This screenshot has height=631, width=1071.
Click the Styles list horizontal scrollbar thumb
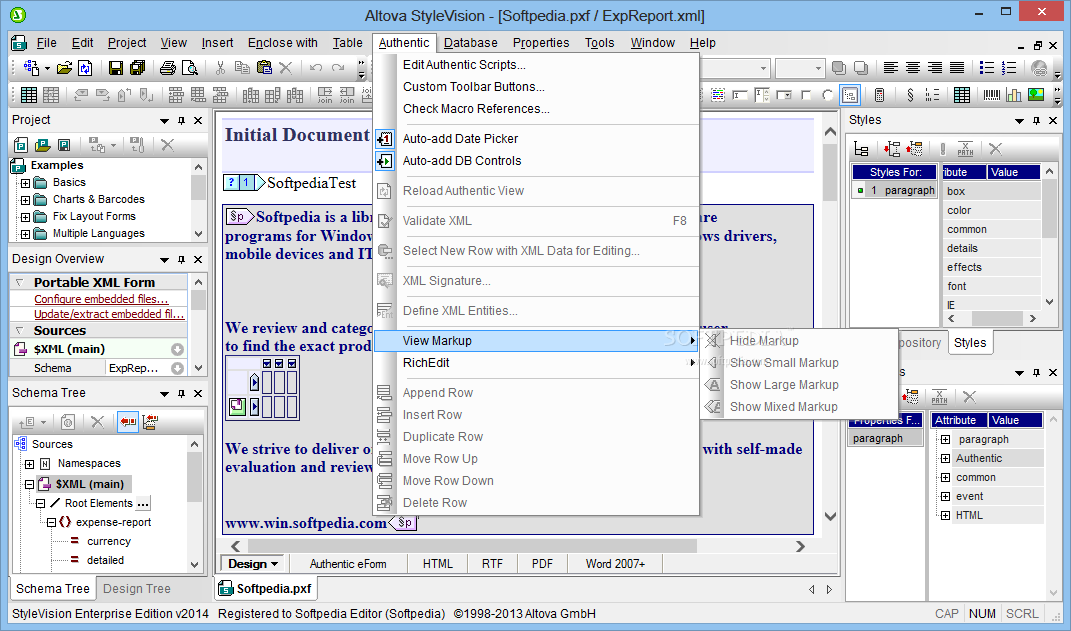coord(997,319)
